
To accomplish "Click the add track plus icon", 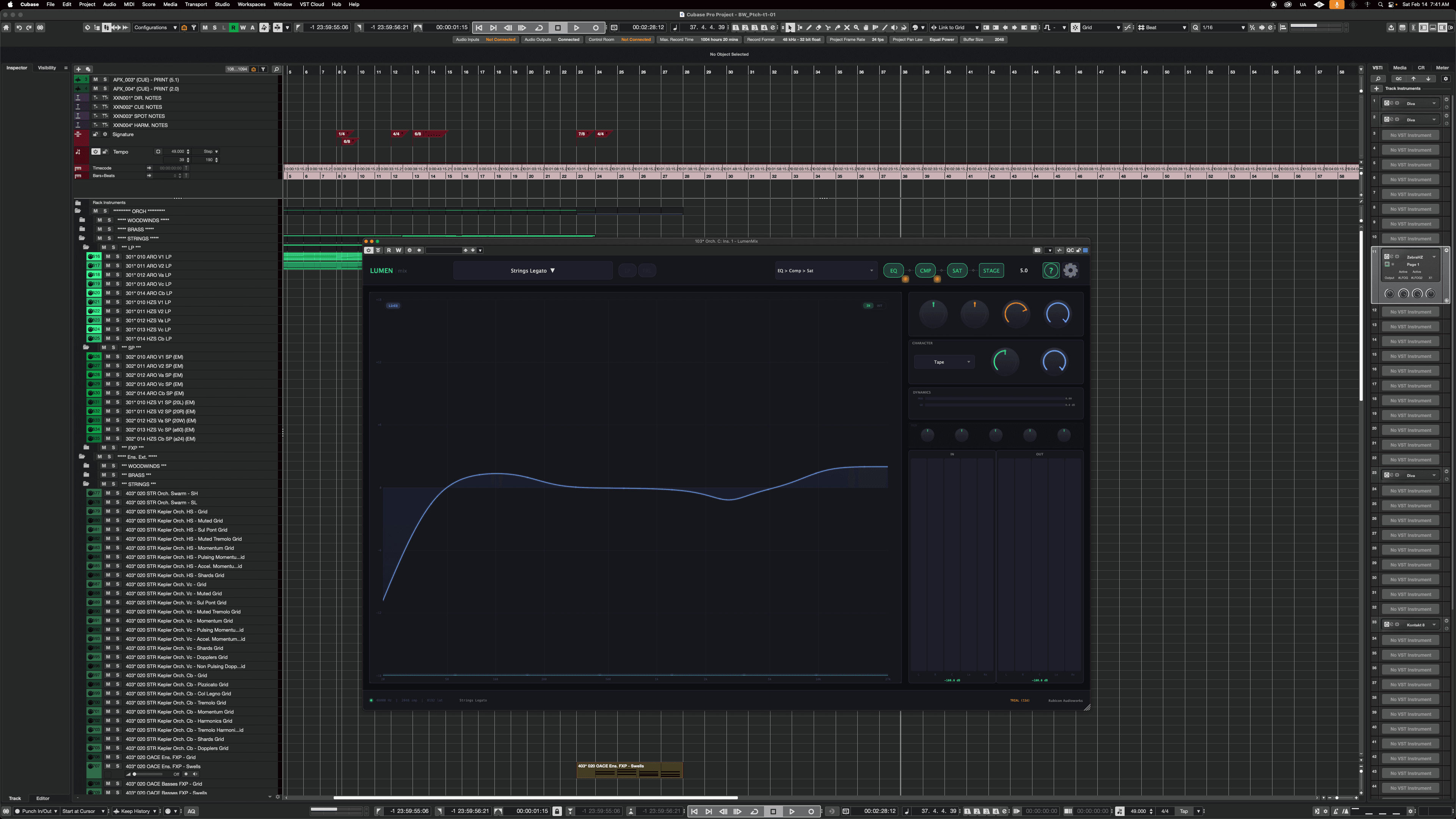I will click(78, 69).
